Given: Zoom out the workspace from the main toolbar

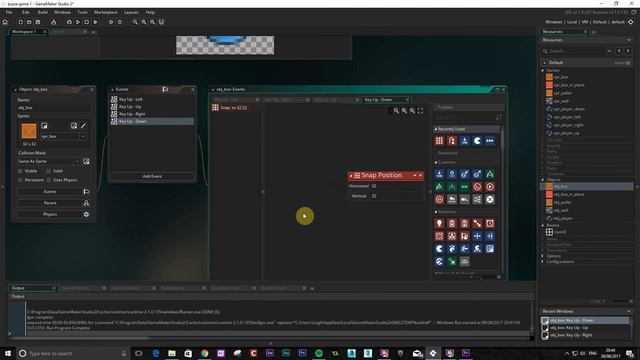Looking at the screenshot, I should (x=135, y=22).
